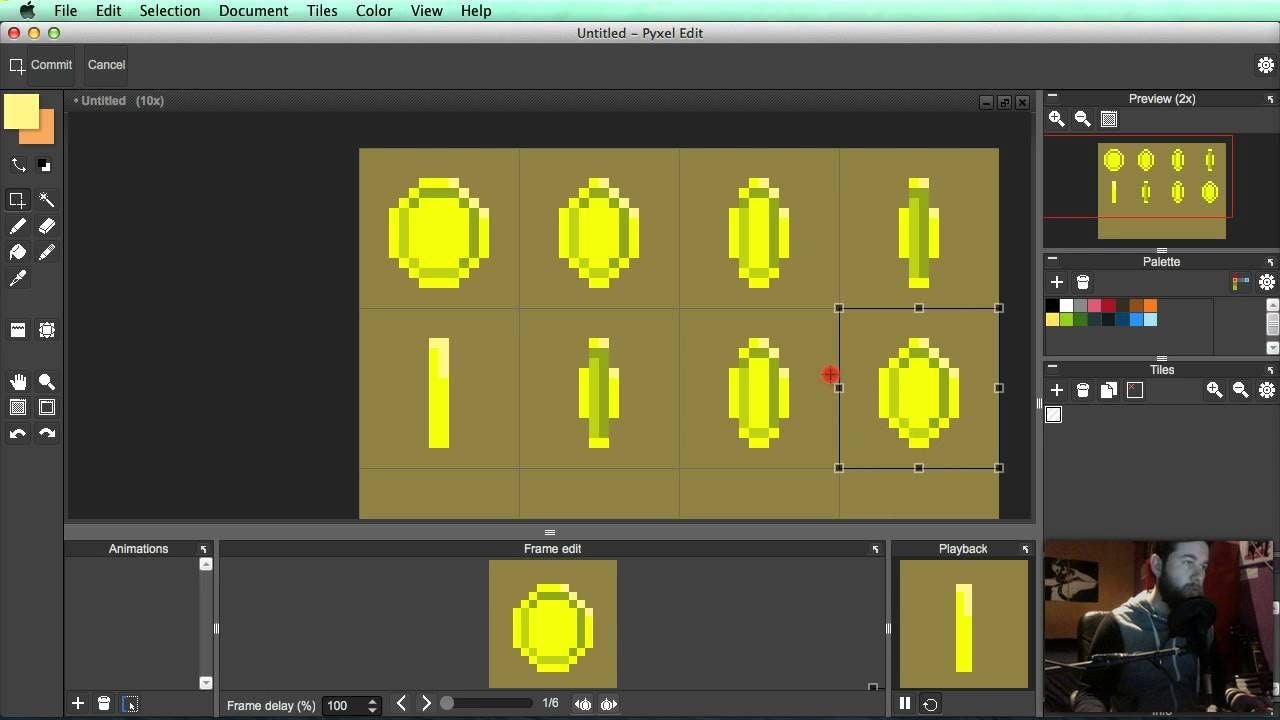Image resolution: width=1280 pixels, height=720 pixels.
Task: Open the Tiles menu
Action: pyautogui.click(x=321, y=10)
